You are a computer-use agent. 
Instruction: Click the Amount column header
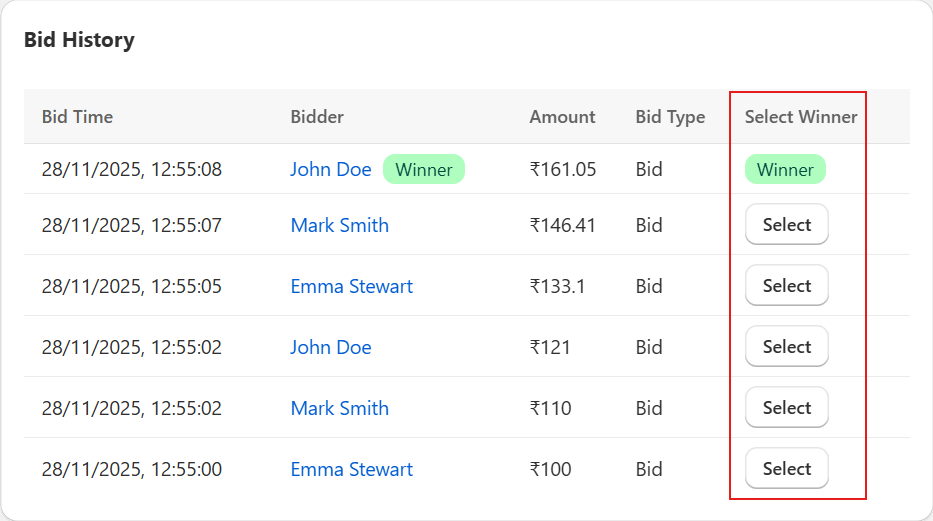coord(562,117)
